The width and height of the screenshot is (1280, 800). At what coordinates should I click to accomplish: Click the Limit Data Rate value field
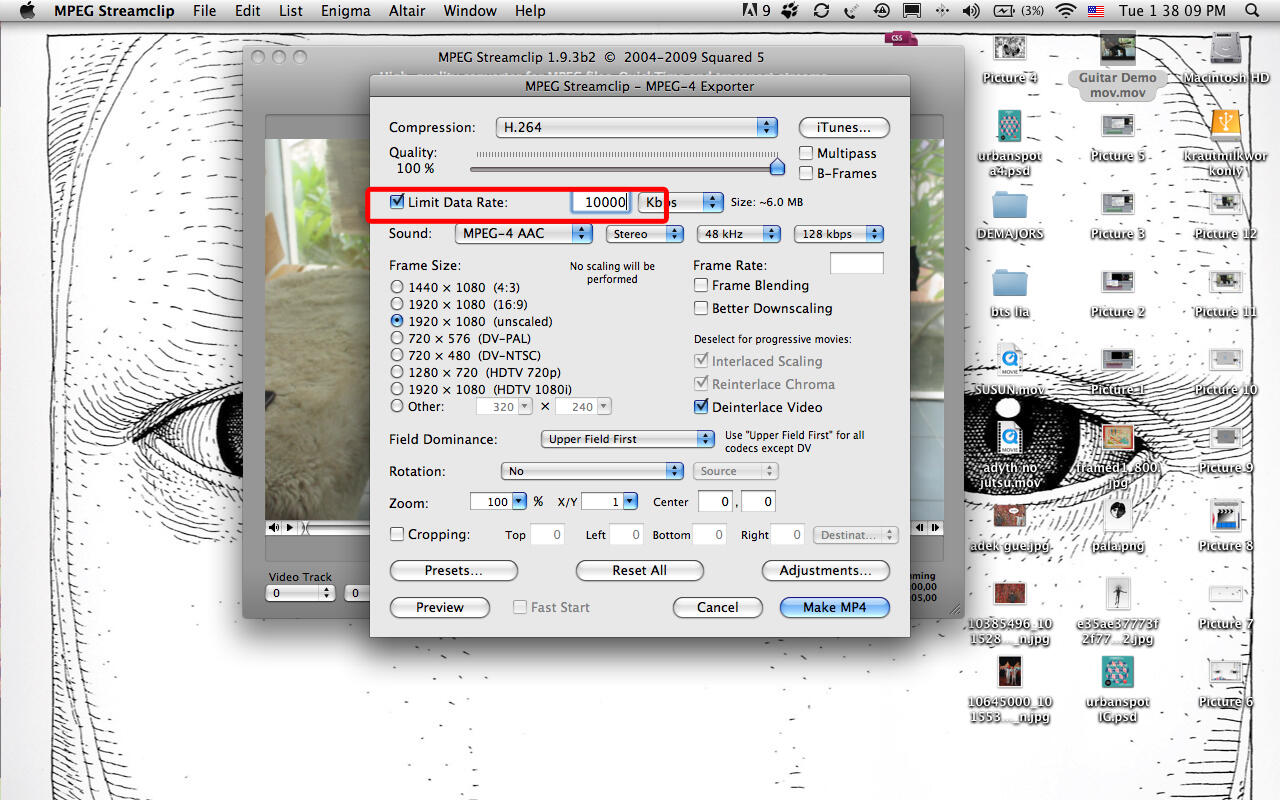click(601, 202)
